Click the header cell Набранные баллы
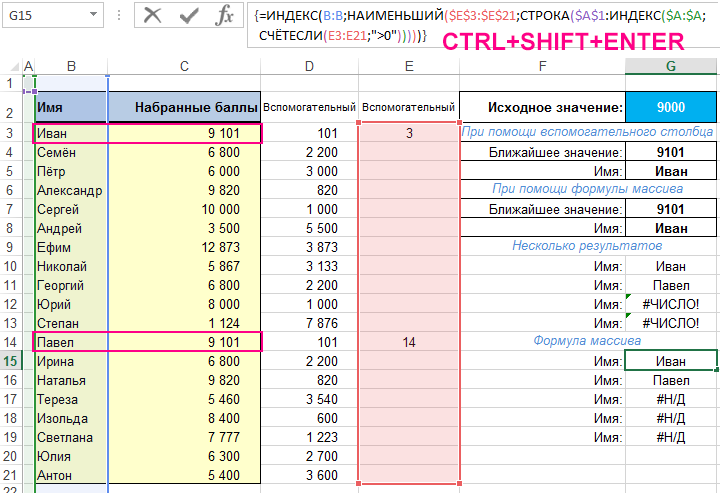This screenshot has height=493, width=720. tap(184, 107)
